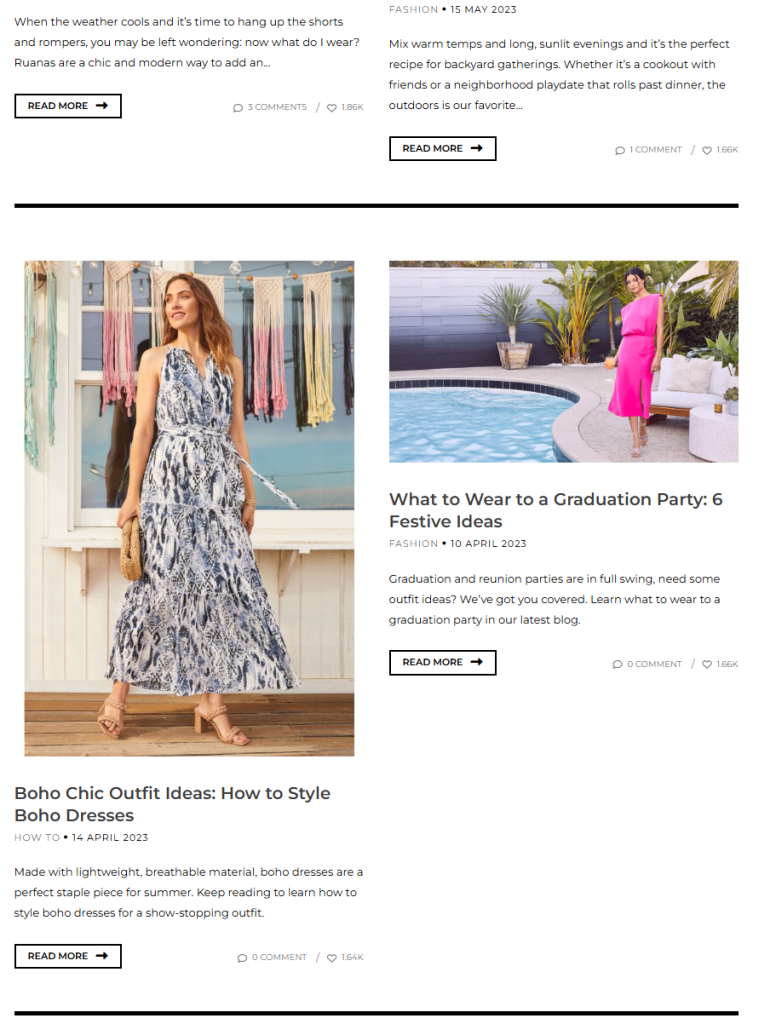Click the comment bubble icon on the Boho Dresses post
This screenshot has width=776, height=1024.
pyautogui.click(x=242, y=958)
